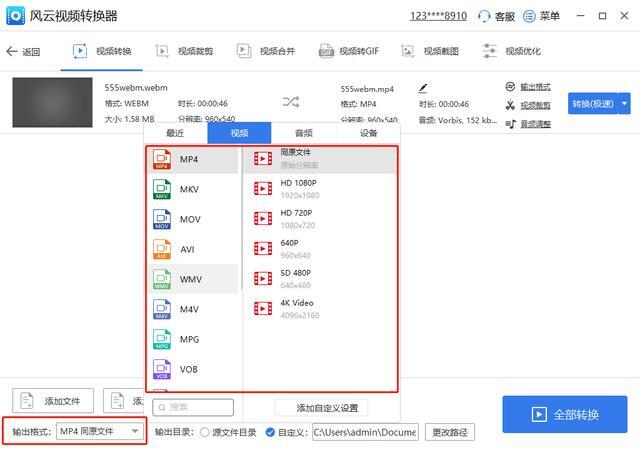640x450 pixels.
Task: Choose the 640P 960x640 preset
Action: 320,249
